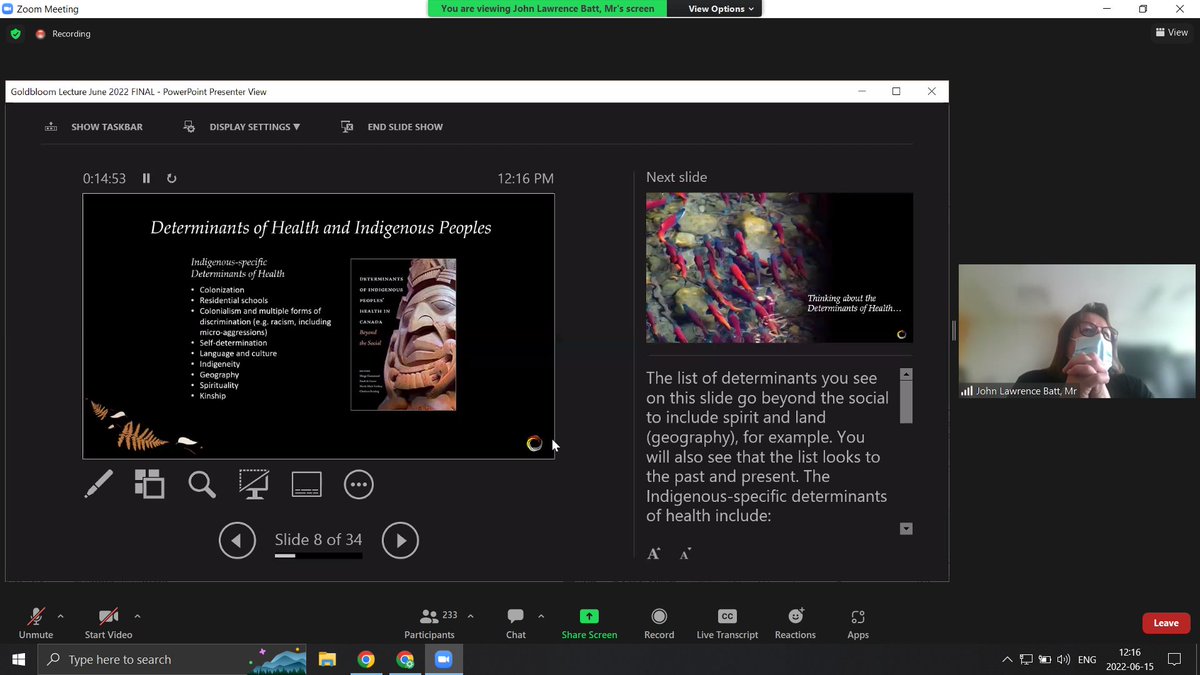This screenshot has width=1200, height=675.
Task: Click the notes scrollbar thumb
Action: coord(906,402)
